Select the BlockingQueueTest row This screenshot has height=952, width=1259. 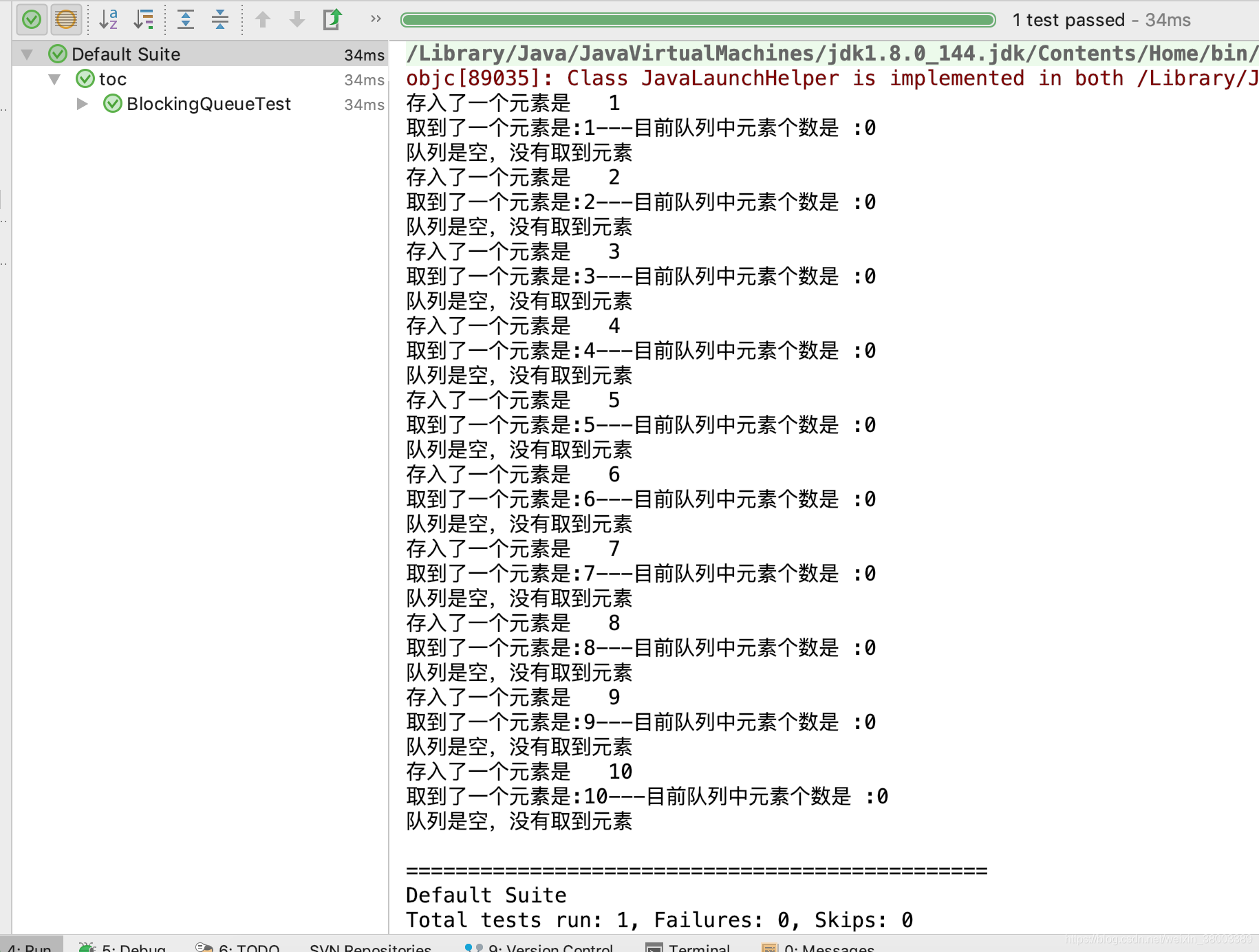200,104
